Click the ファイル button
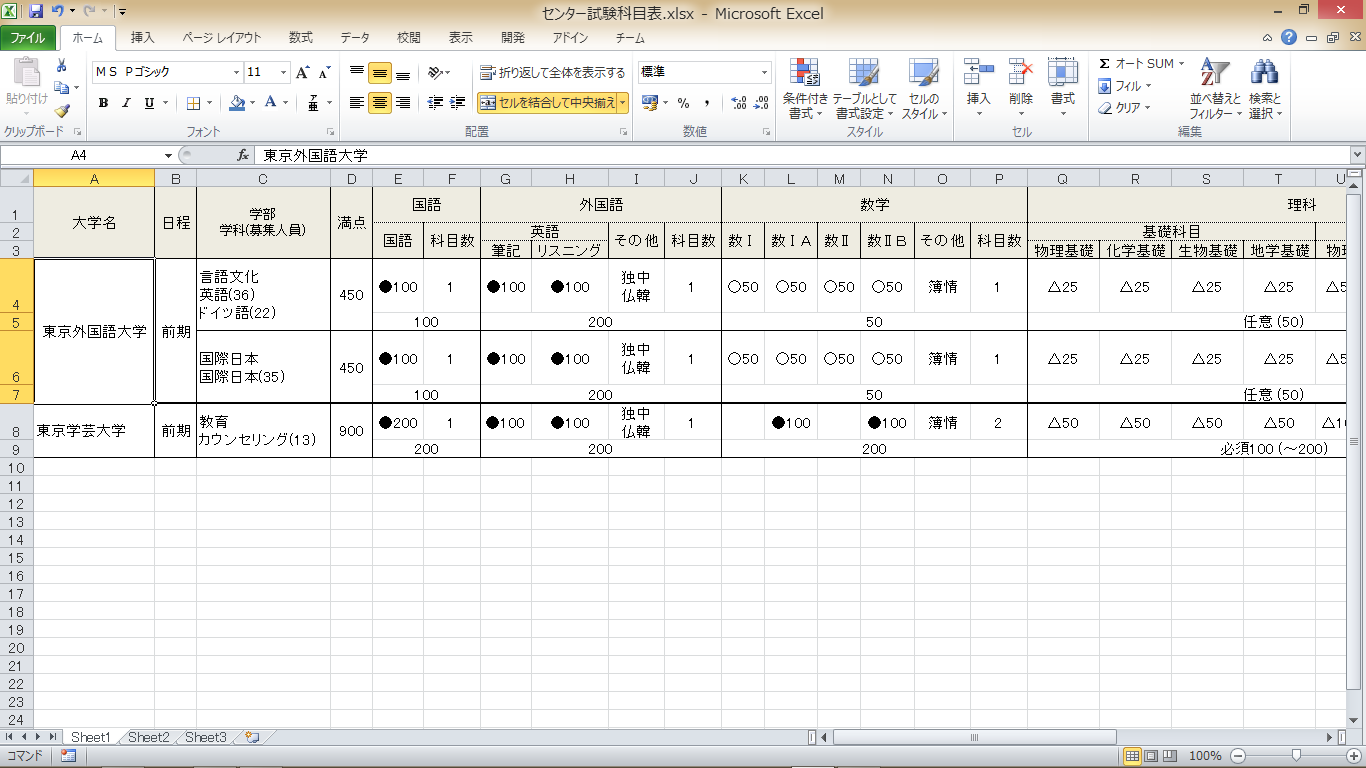The height and width of the screenshot is (768, 1366). [x=27, y=38]
